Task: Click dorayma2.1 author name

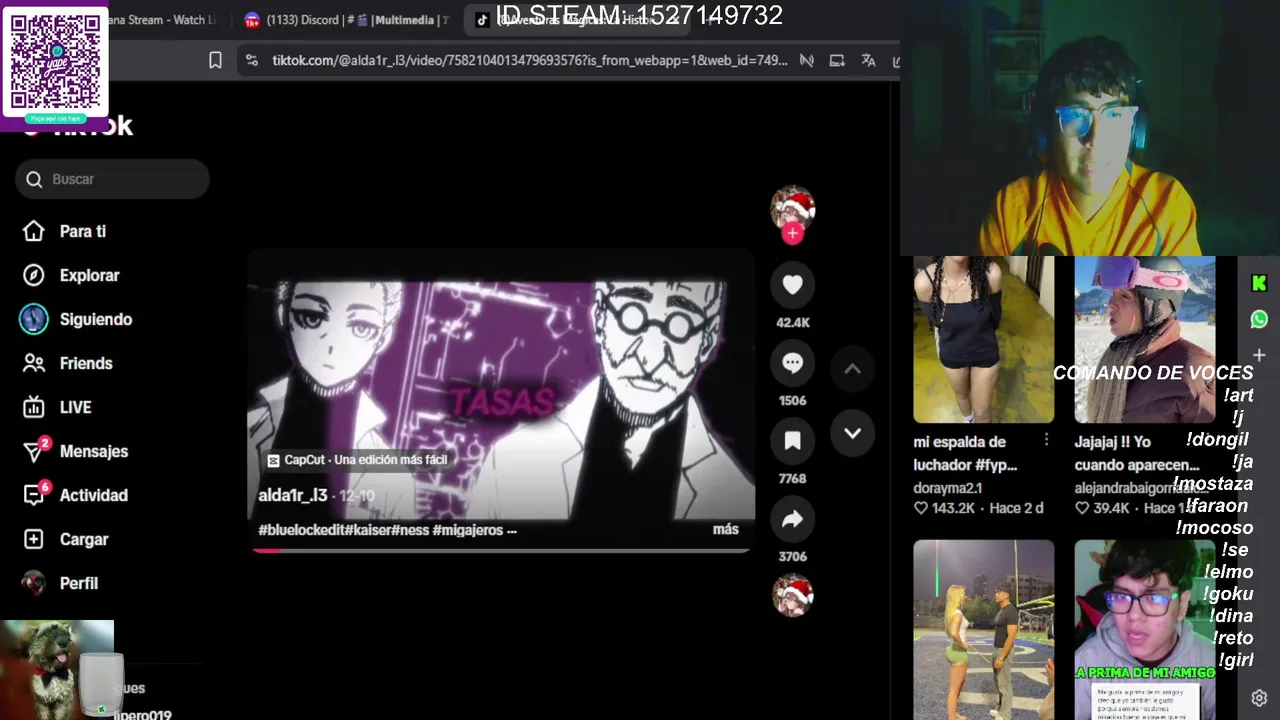Action: click(947, 488)
